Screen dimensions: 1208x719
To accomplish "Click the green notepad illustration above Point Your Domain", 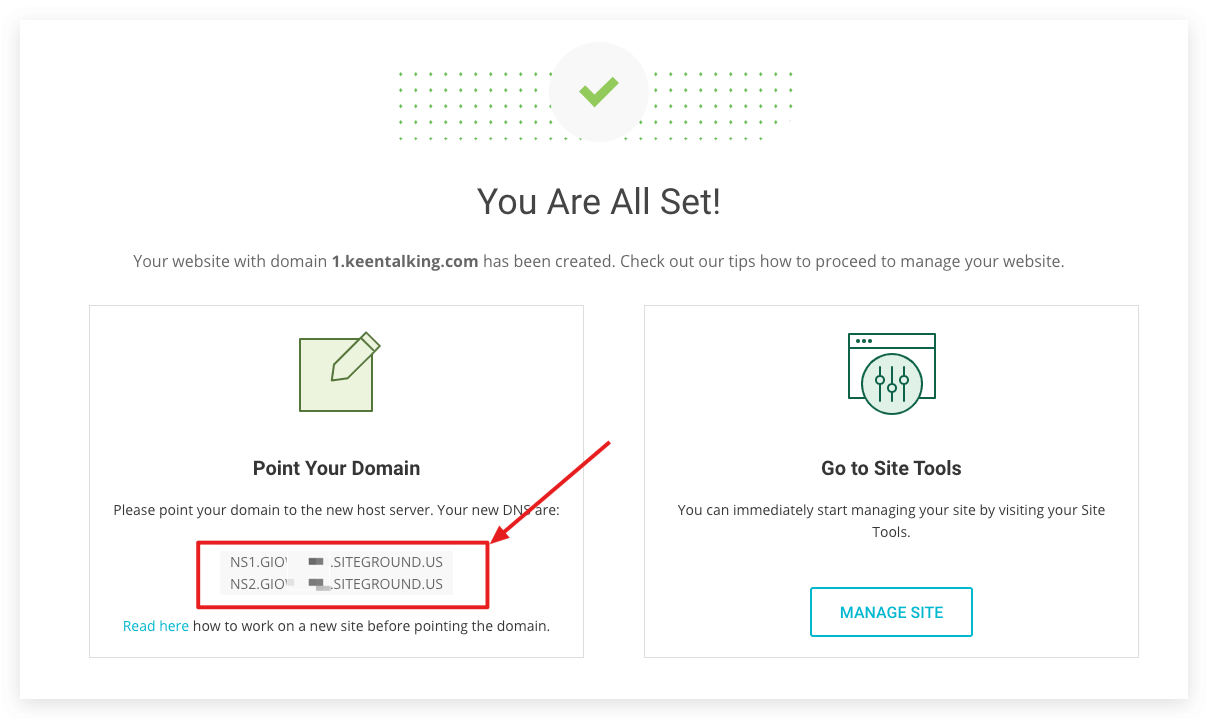I will 336,375.
